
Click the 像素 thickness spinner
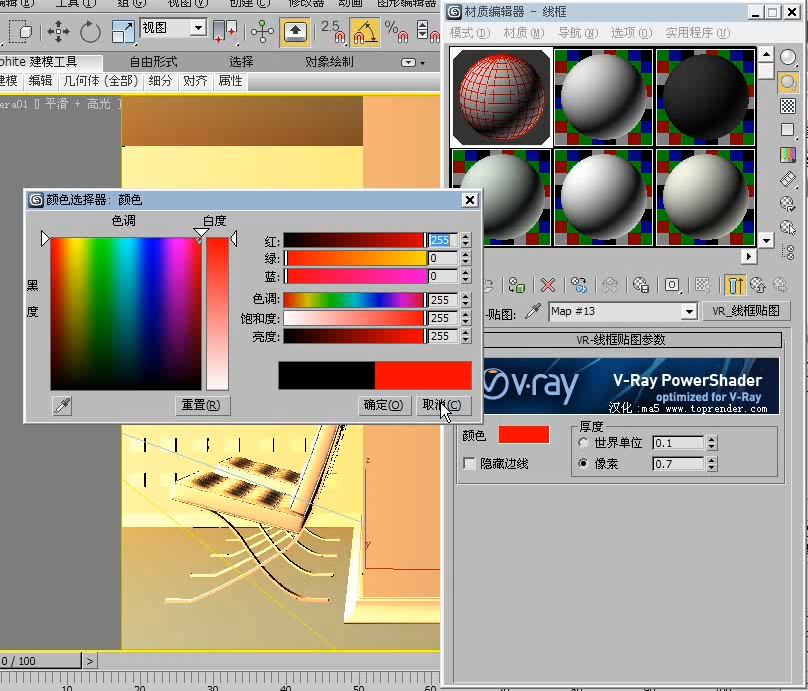(x=712, y=463)
